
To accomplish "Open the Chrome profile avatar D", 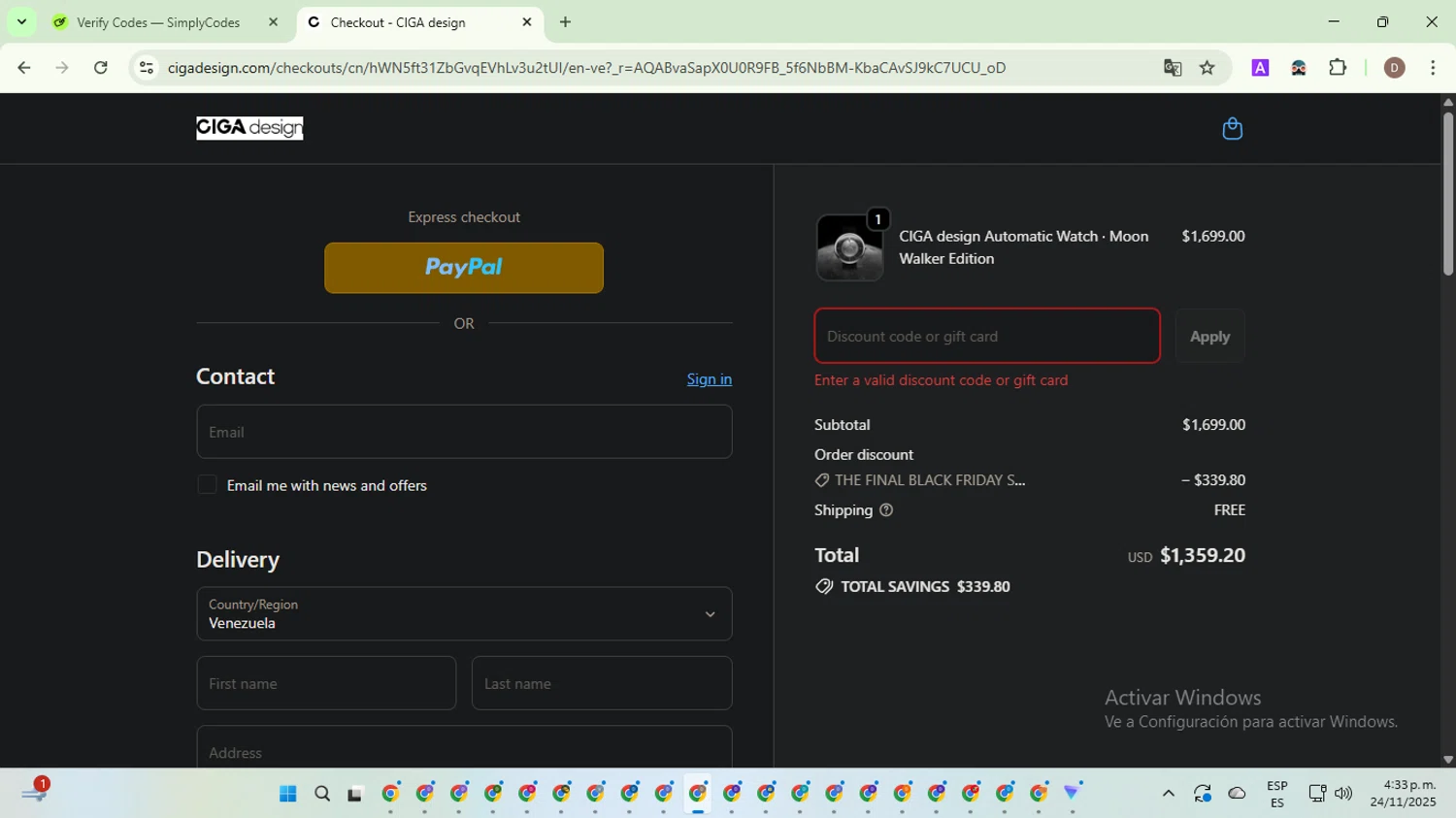I will point(1395,68).
